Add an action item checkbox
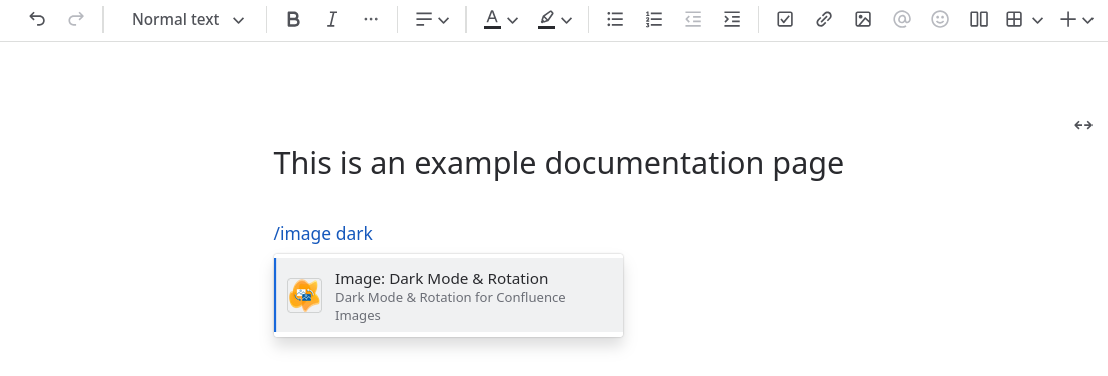 pyautogui.click(x=784, y=20)
